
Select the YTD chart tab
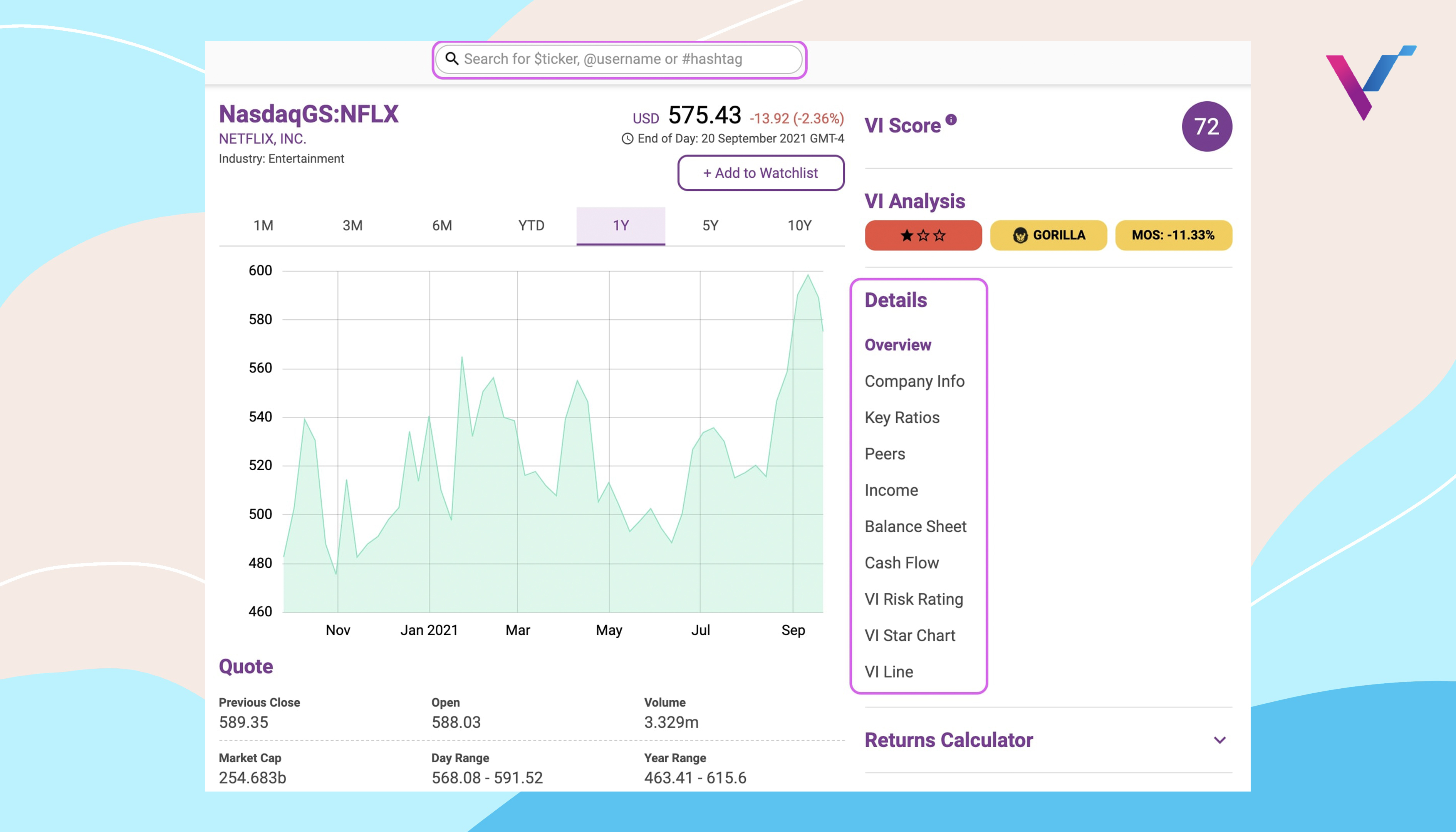(531, 226)
